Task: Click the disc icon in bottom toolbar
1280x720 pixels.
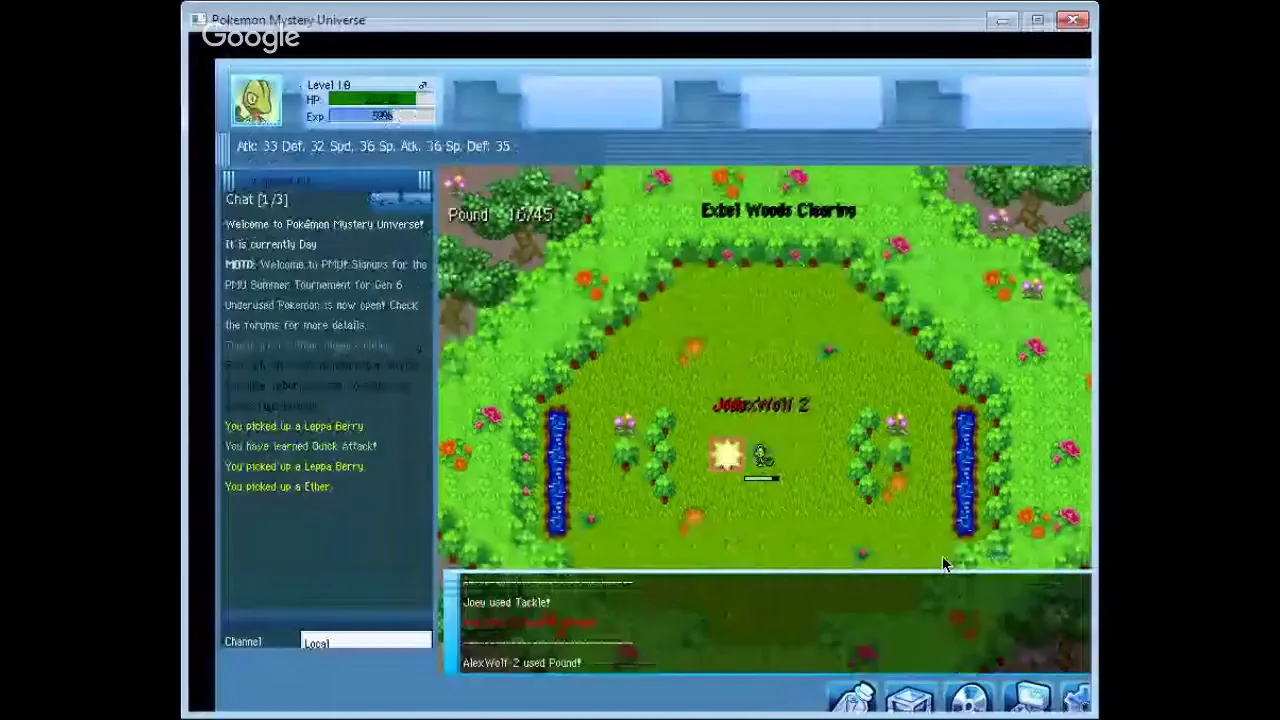Action: click(x=969, y=697)
